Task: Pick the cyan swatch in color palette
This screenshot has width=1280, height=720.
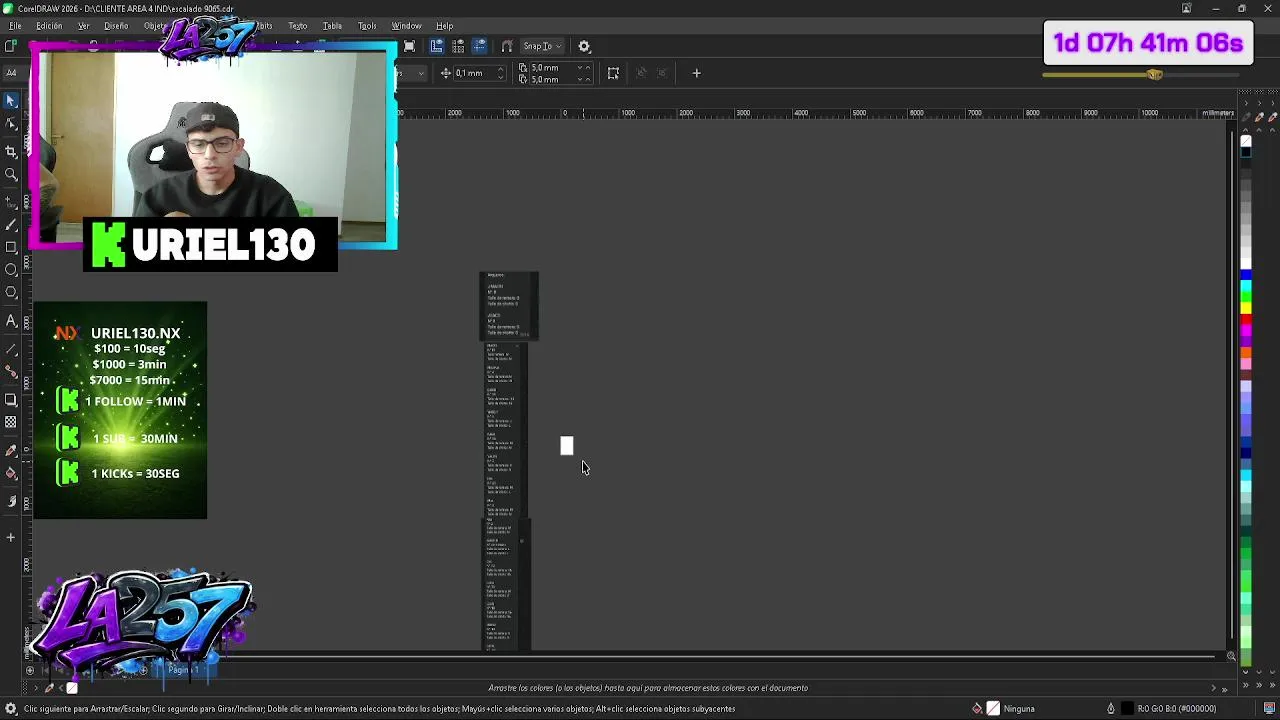Action: 1246,286
